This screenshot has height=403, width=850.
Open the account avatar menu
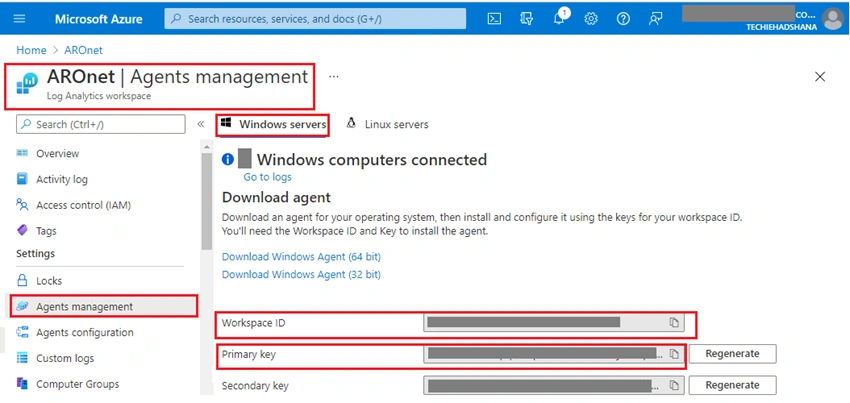[x=833, y=19]
